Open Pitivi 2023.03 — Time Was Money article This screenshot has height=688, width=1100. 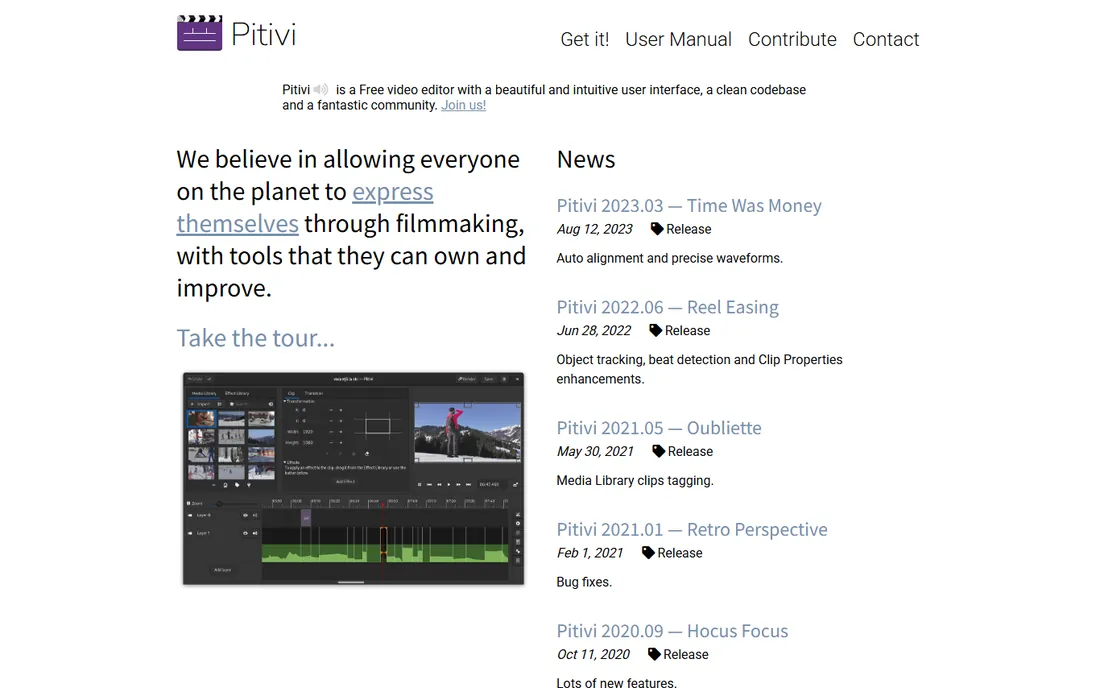(x=689, y=205)
